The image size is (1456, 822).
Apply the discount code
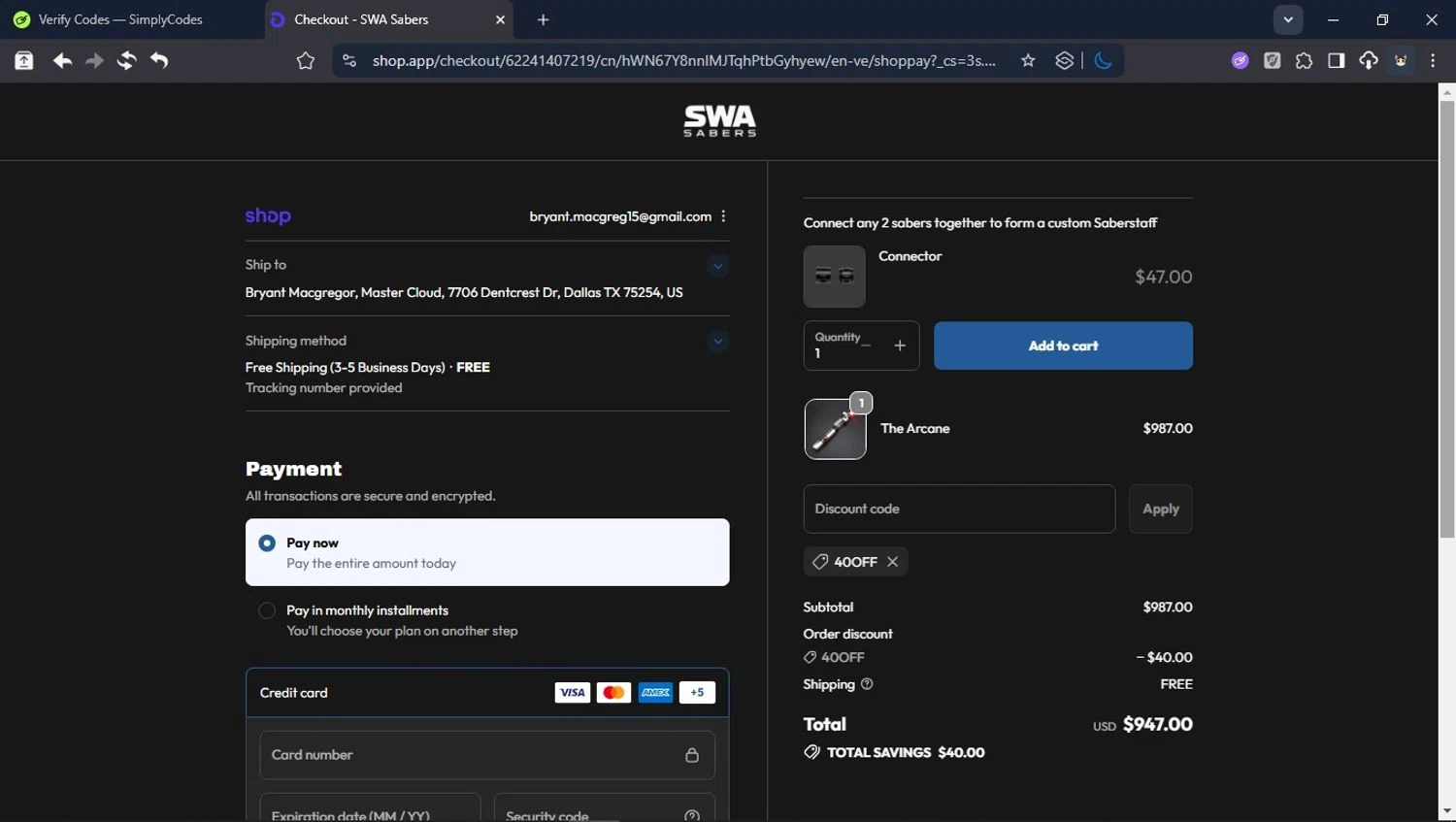tap(1161, 509)
